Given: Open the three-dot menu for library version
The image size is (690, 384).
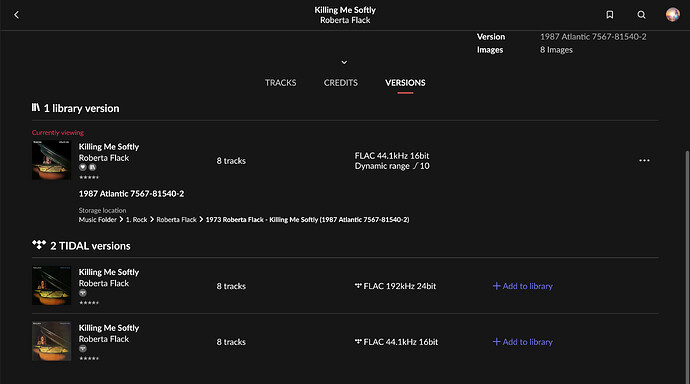Looking at the screenshot, I should click(x=644, y=161).
